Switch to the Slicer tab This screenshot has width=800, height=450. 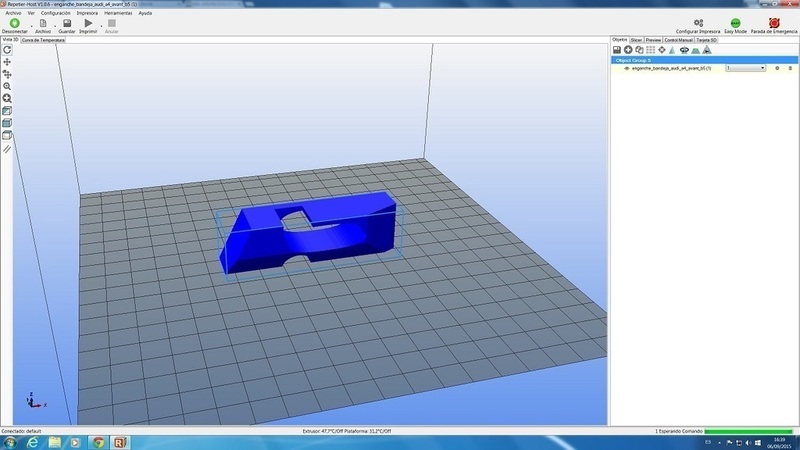636,40
